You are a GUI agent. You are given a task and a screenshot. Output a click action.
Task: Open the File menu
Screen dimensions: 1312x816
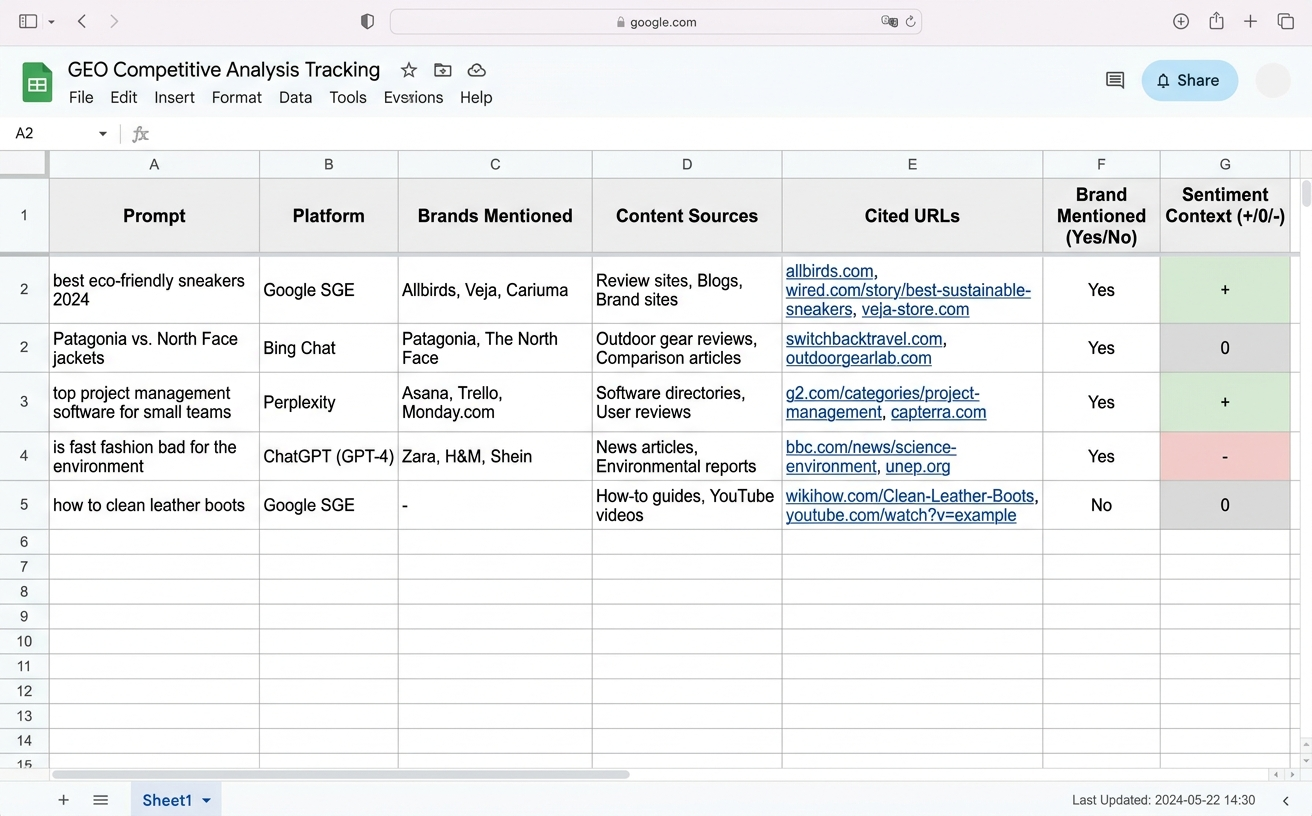click(81, 97)
